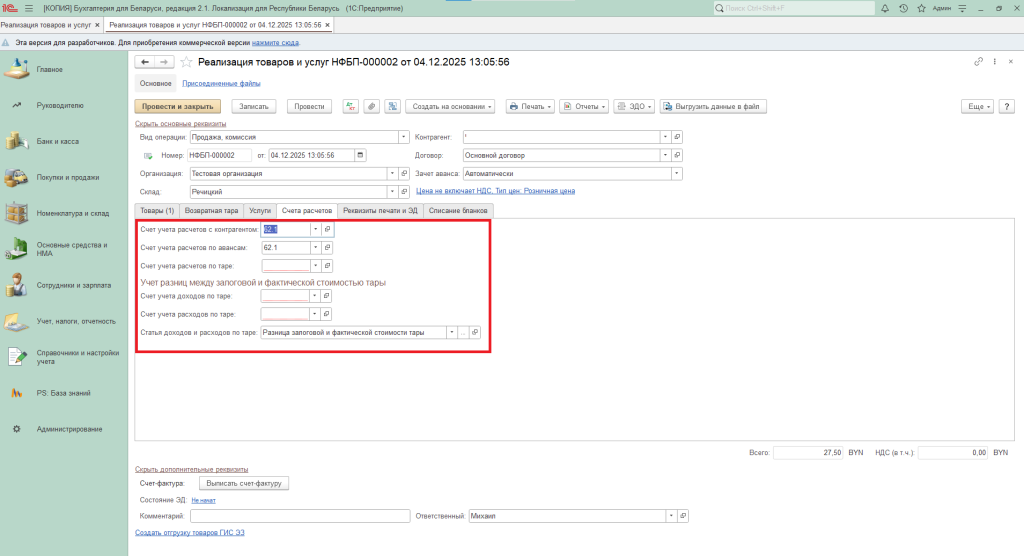The height and width of the screenshot is (556, 1024).
Task: Click the back arrow navigation button
Action: pyautogui.click(x=146, y=62)
